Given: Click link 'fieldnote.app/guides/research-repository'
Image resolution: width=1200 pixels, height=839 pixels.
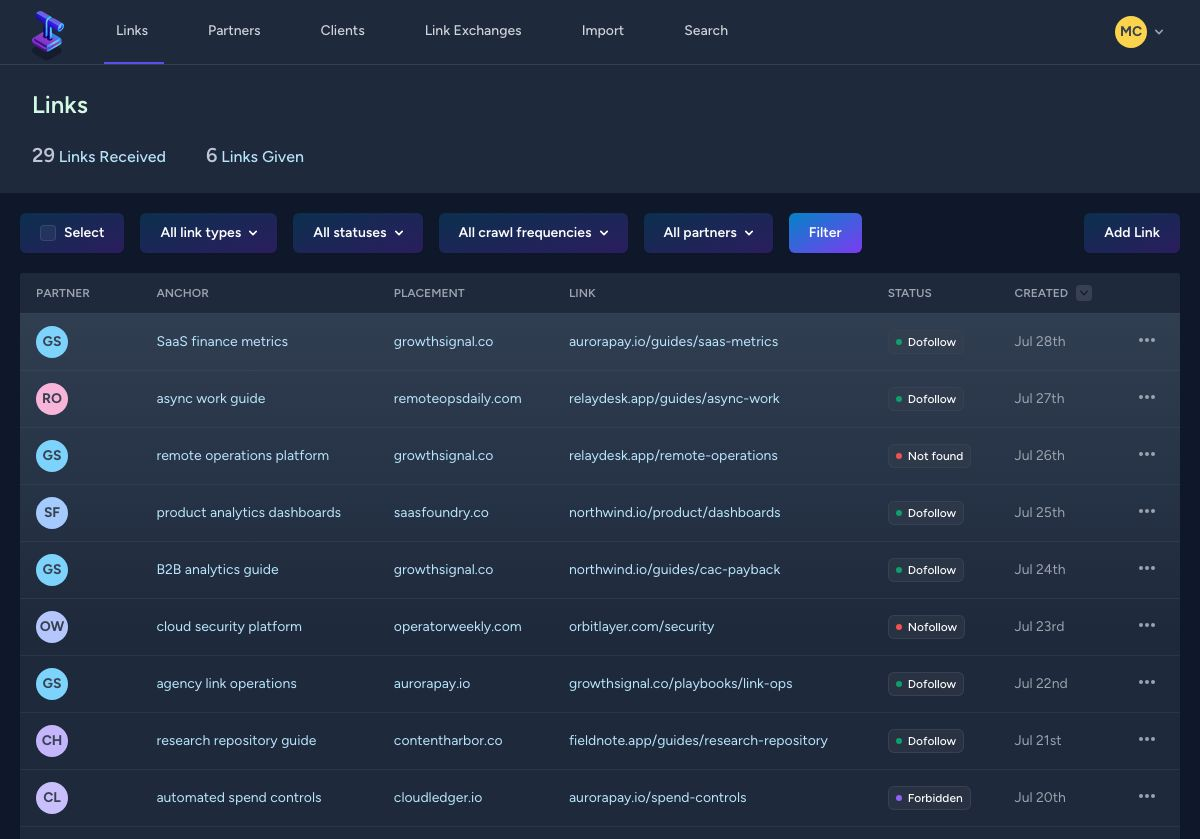Looking at the screenshot, I should point(698,740).
